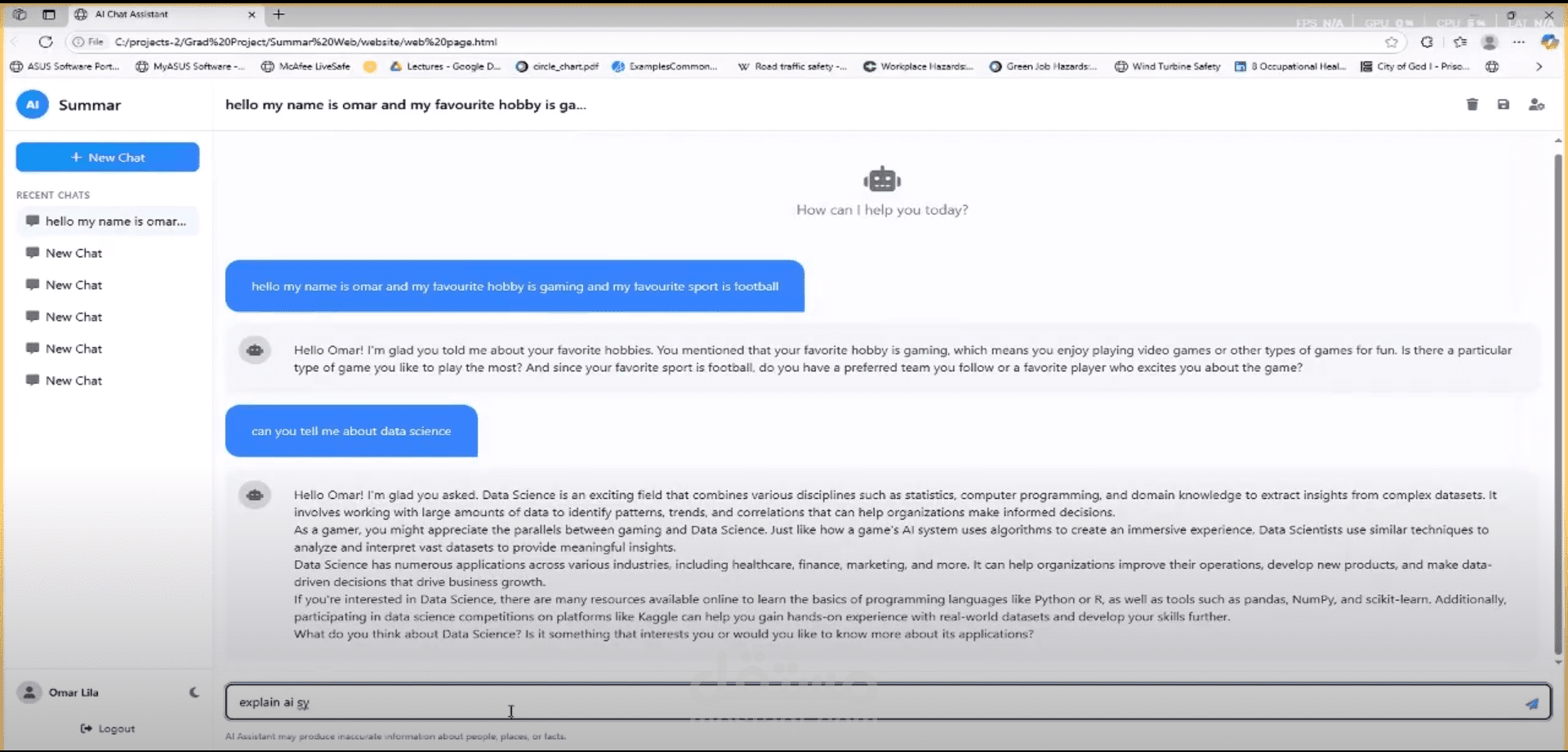Click bot avatar beside 'Hello Omar! I'm glad you told'
The height and width of the screenshot is (752, 1568).
coord(255,350)
